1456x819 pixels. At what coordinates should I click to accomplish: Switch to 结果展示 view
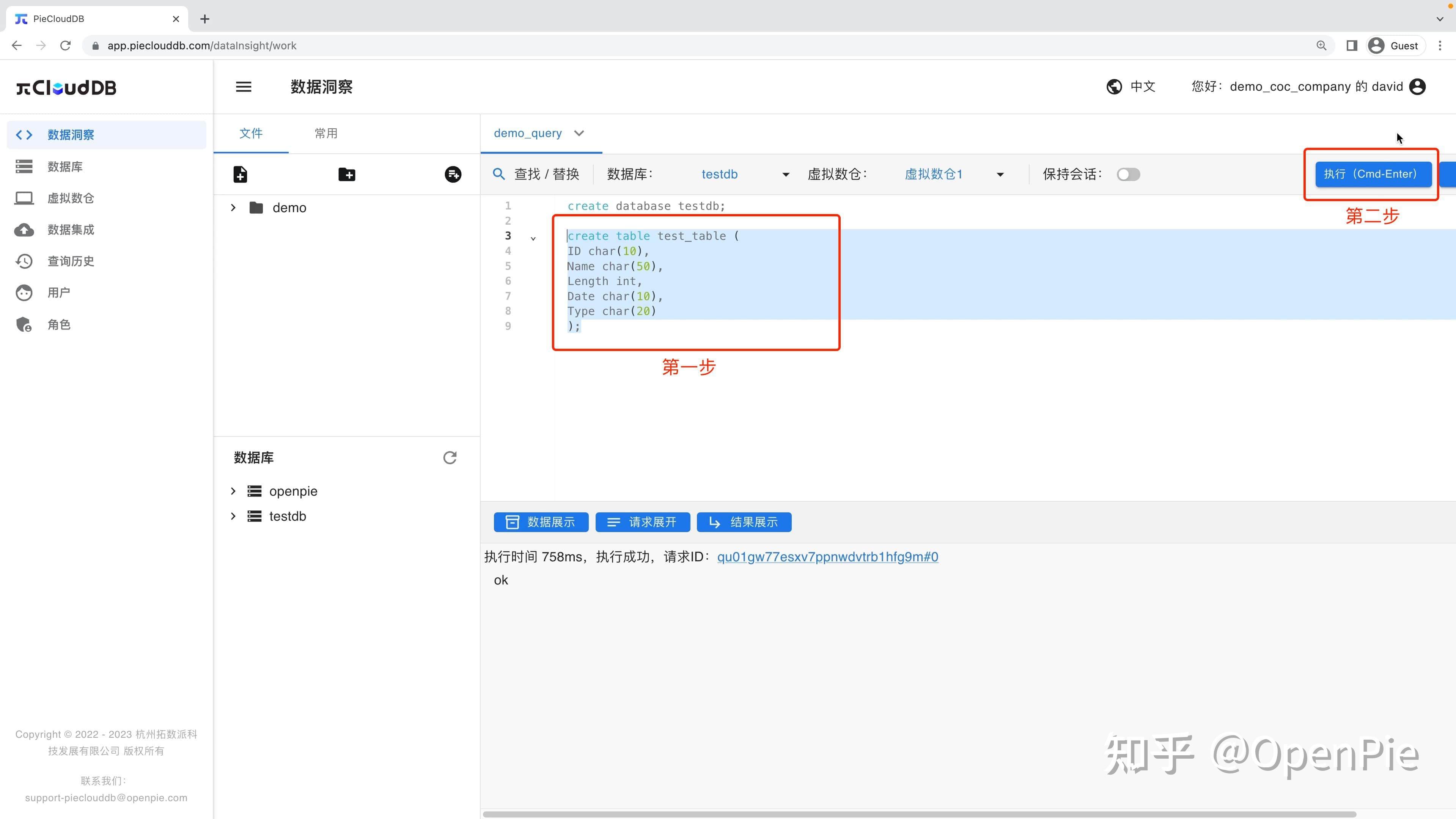click(x=744, y=522)
